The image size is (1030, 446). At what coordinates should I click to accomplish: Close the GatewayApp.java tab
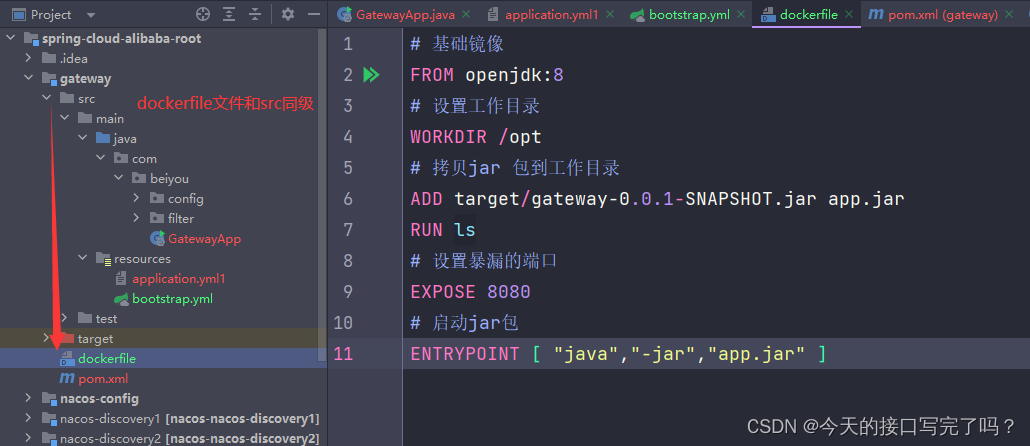(x=466, y=14)
